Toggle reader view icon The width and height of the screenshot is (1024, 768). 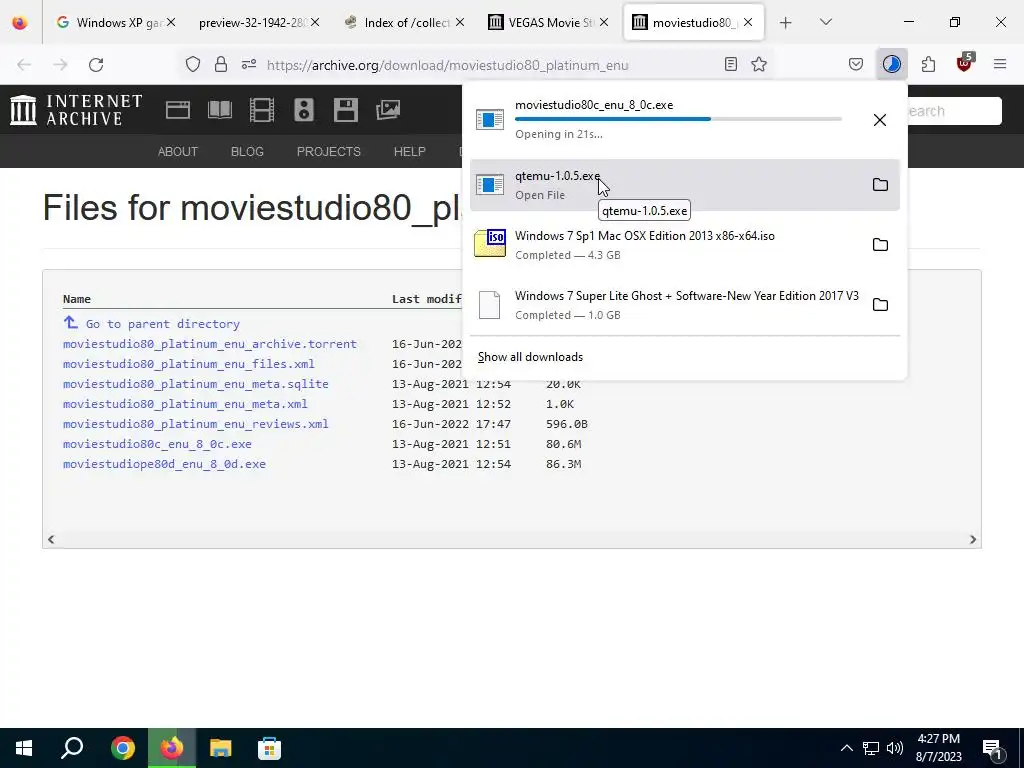[x=731, y=64]
